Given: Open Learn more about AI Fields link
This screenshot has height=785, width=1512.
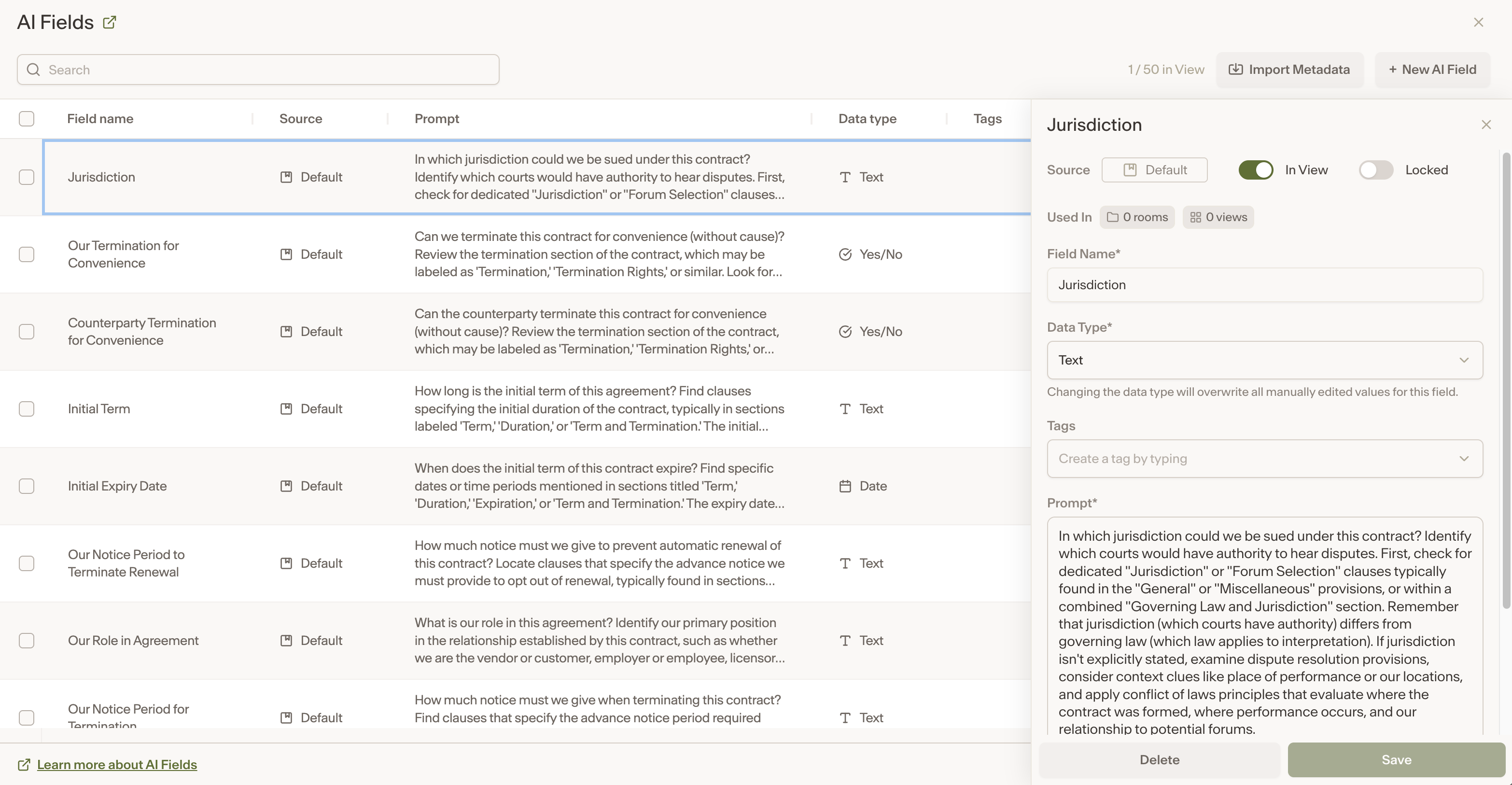Looking at the screenshot, I should (117, 764).
